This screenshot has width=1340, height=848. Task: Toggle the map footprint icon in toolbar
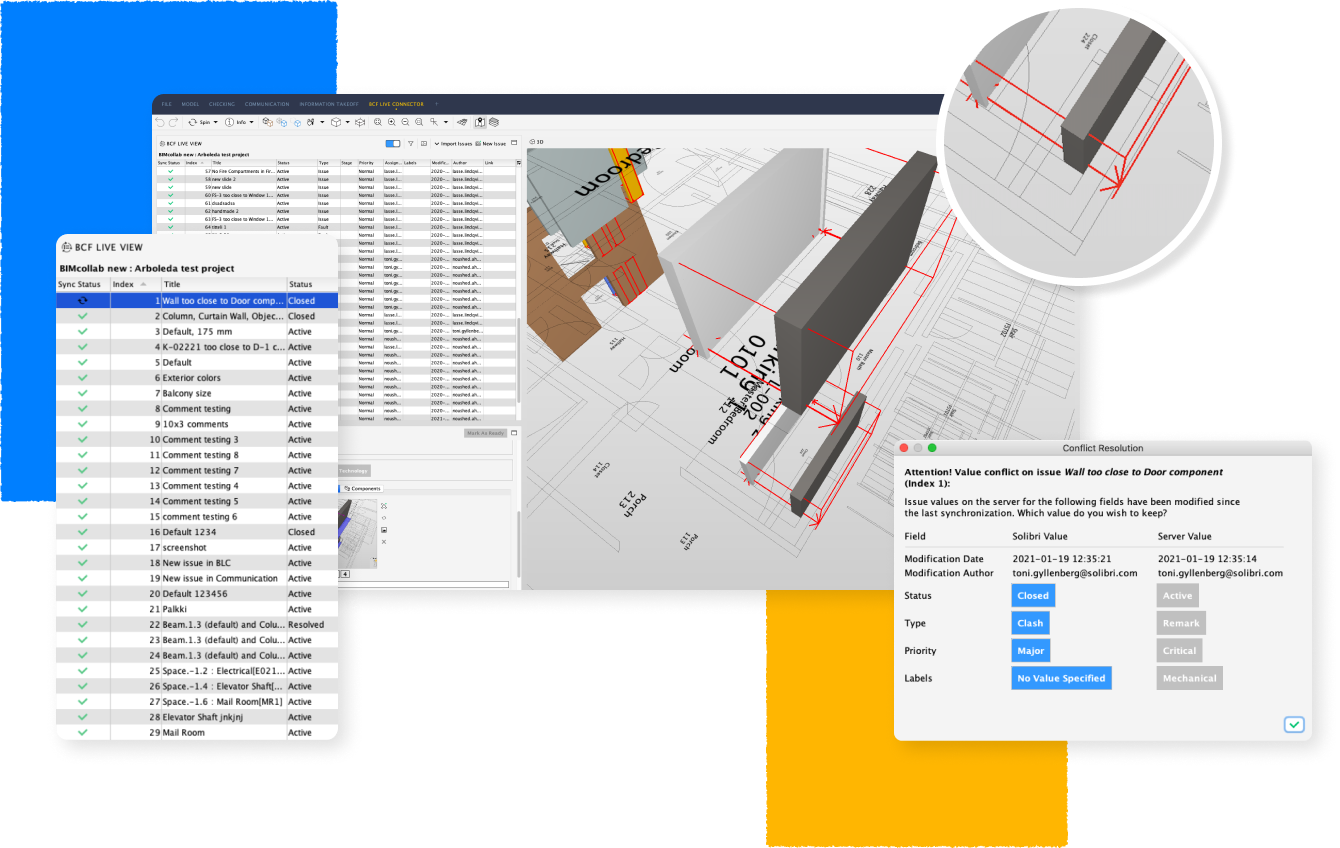(480, 122)
